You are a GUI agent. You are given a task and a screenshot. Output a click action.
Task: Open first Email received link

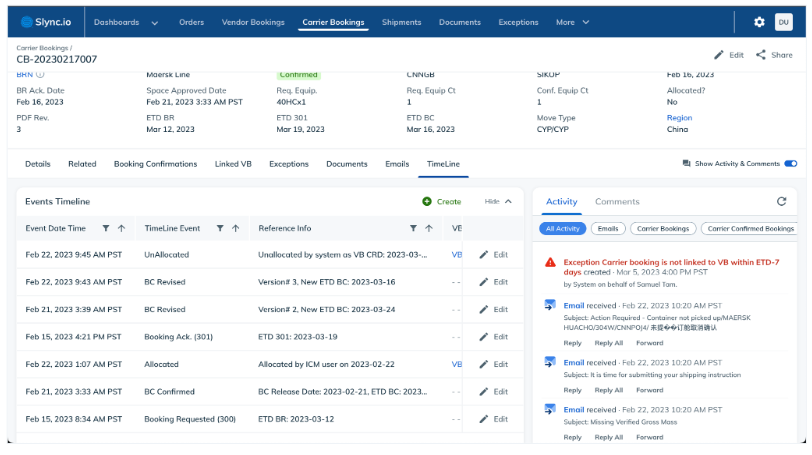(x=574, y=306)
